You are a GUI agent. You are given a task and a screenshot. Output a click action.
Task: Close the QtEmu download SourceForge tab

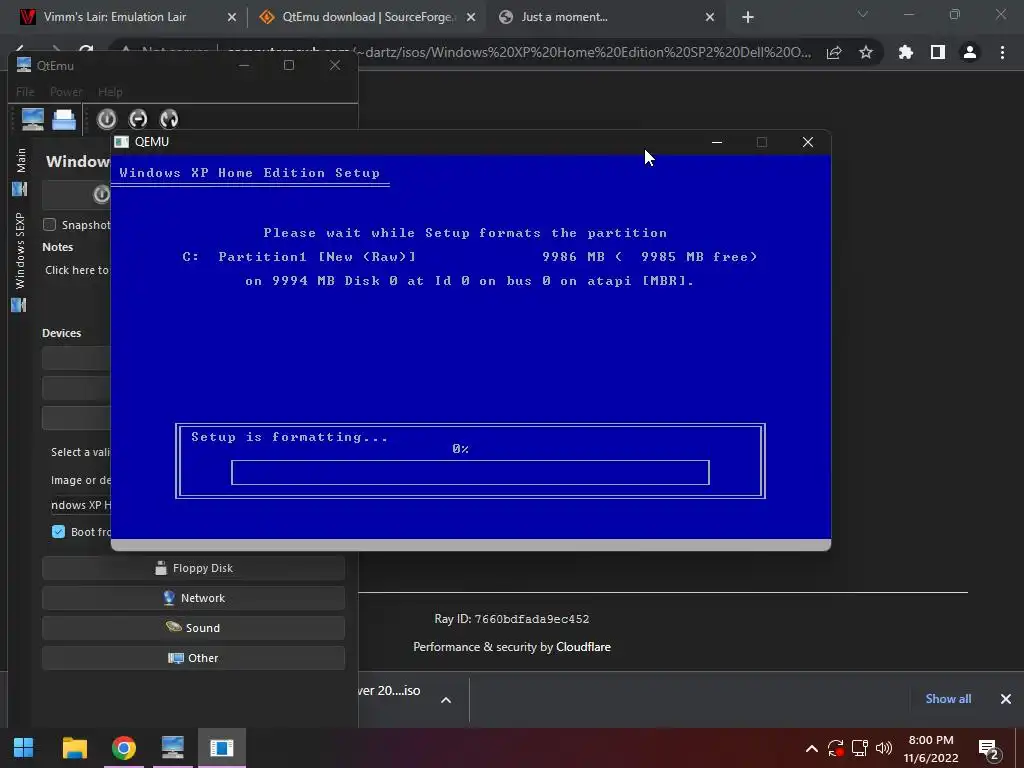(x=471, y=18)
